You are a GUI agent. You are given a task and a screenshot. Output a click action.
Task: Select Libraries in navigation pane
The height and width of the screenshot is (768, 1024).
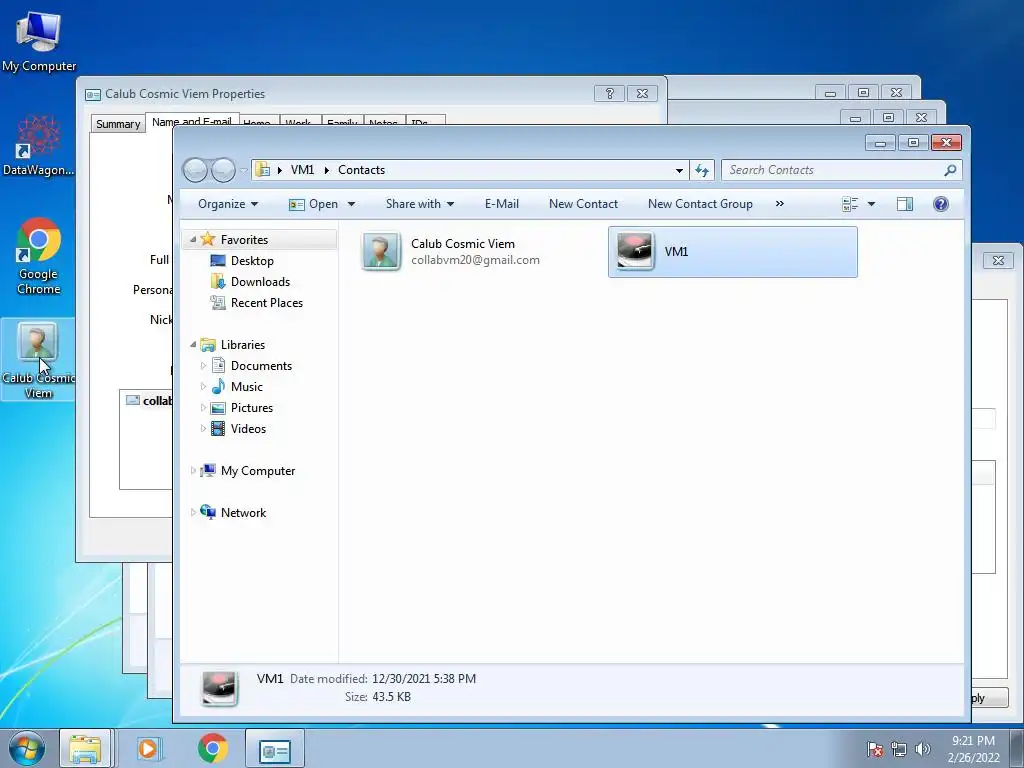tap(242, 345)
